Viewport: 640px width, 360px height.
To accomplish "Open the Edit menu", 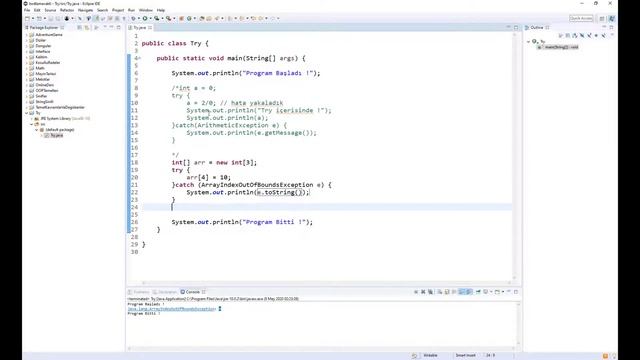I will tap(37, 10).
